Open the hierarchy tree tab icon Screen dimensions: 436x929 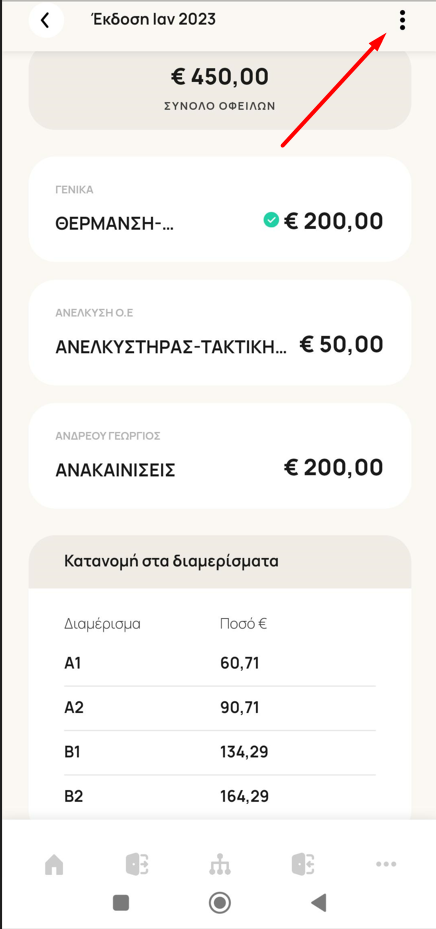pos(220,866)
